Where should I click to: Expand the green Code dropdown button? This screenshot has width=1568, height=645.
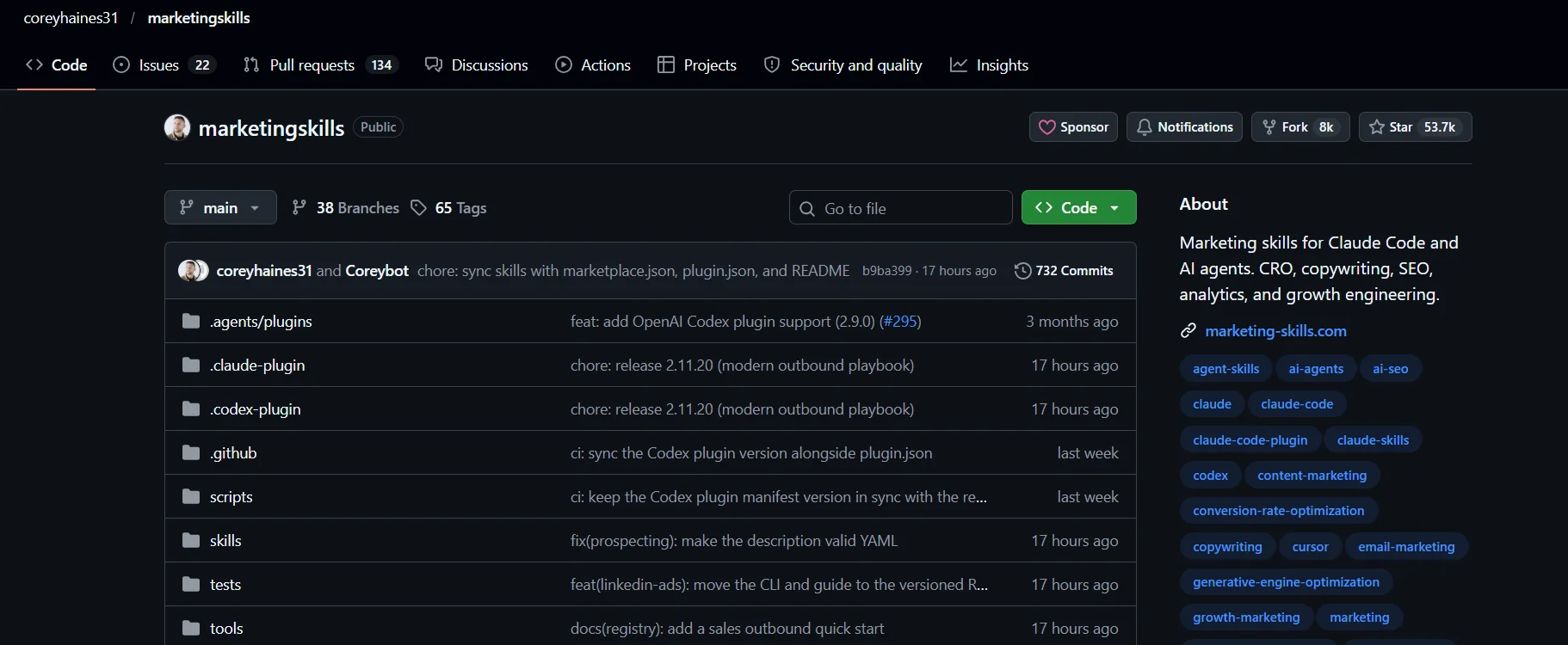point(1079,207)
